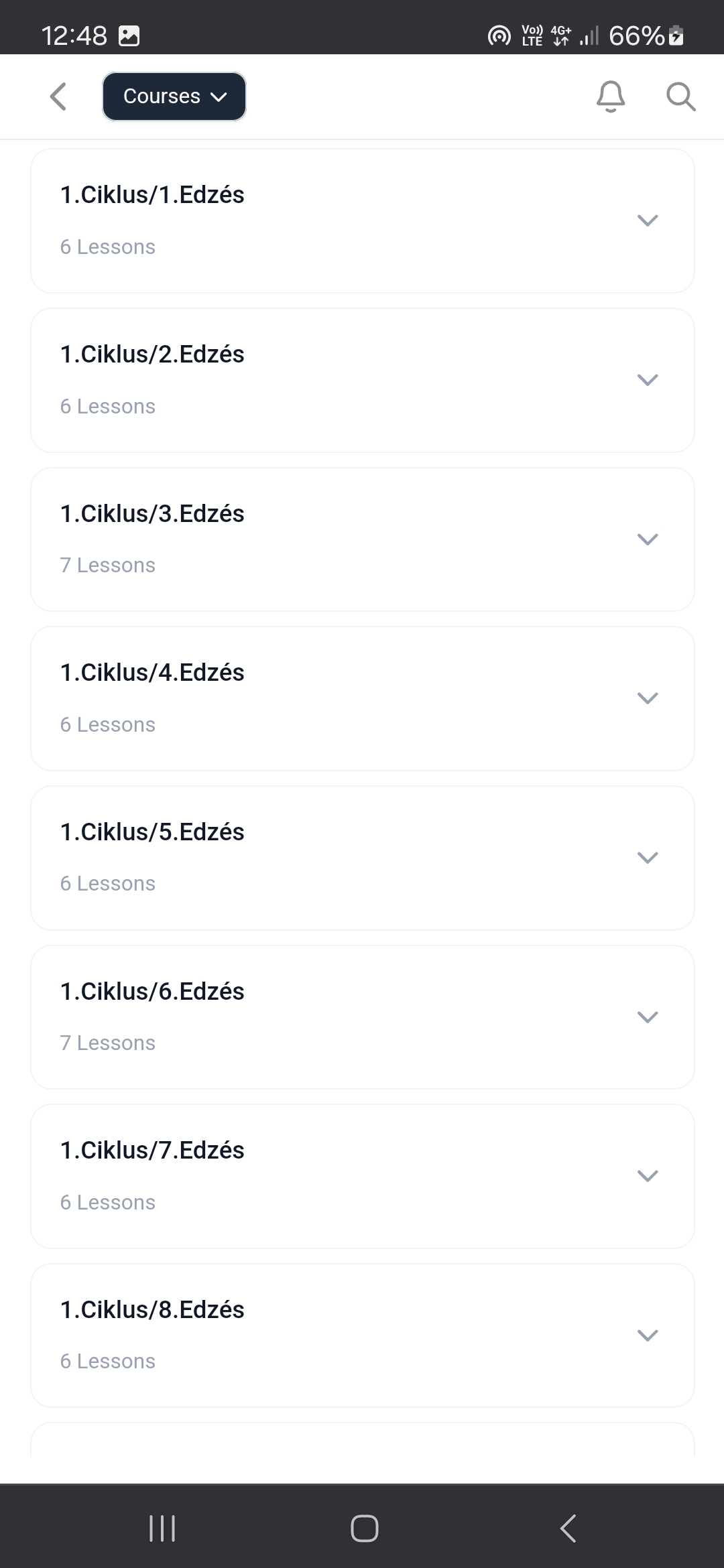Expand 1.Ciklus/7.Edzés chevron
724x1568 pixels.
pyautogui.click(x=647, y=1176)
